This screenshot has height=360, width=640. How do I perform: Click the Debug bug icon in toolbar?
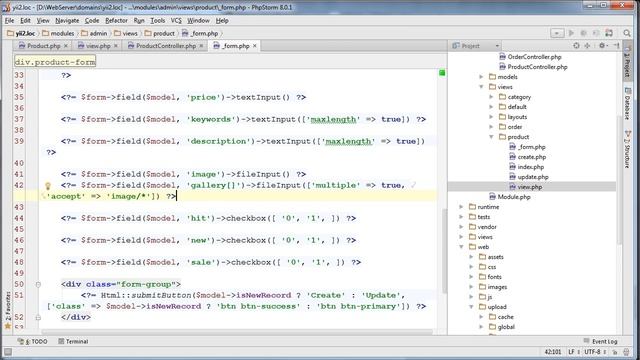point(584,33)
